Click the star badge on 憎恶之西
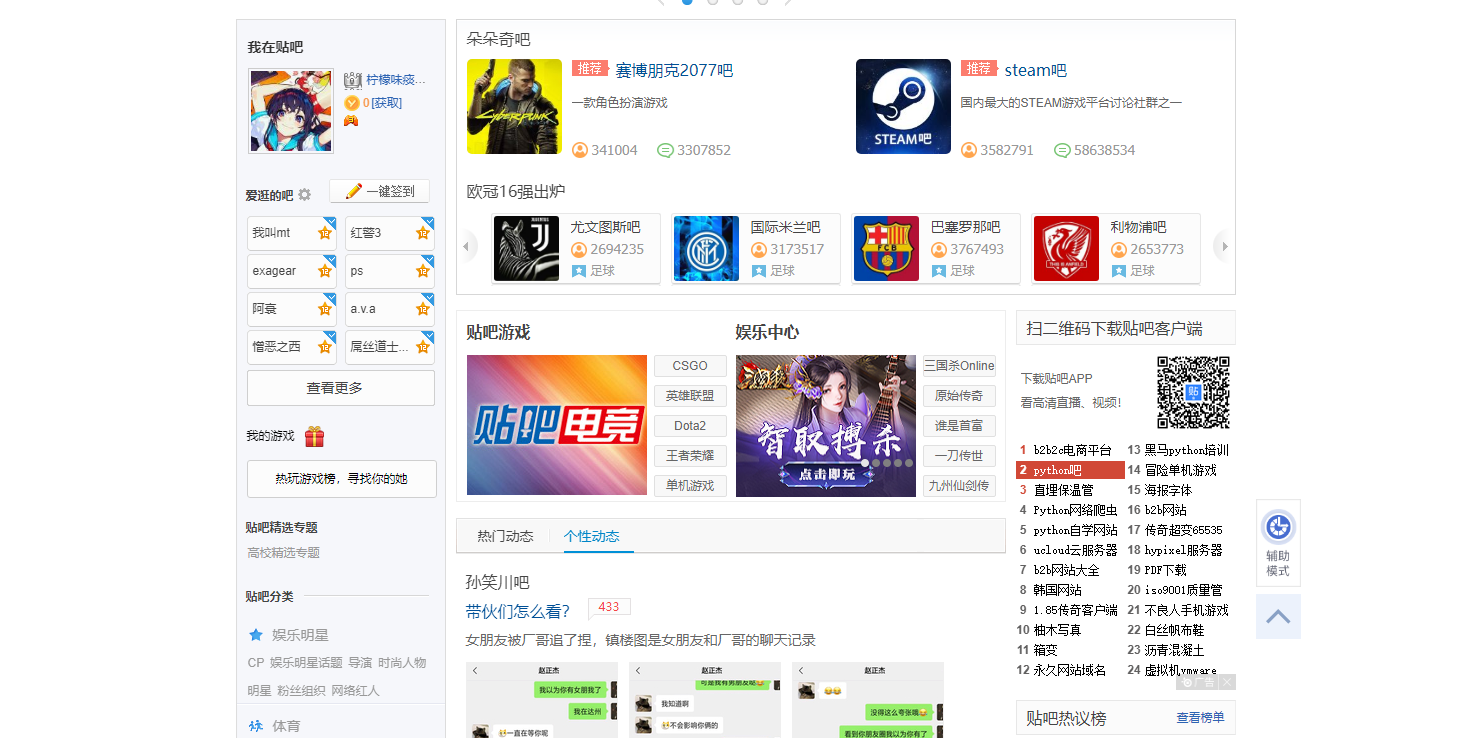Screen dimensions: 1484x738 324,347
